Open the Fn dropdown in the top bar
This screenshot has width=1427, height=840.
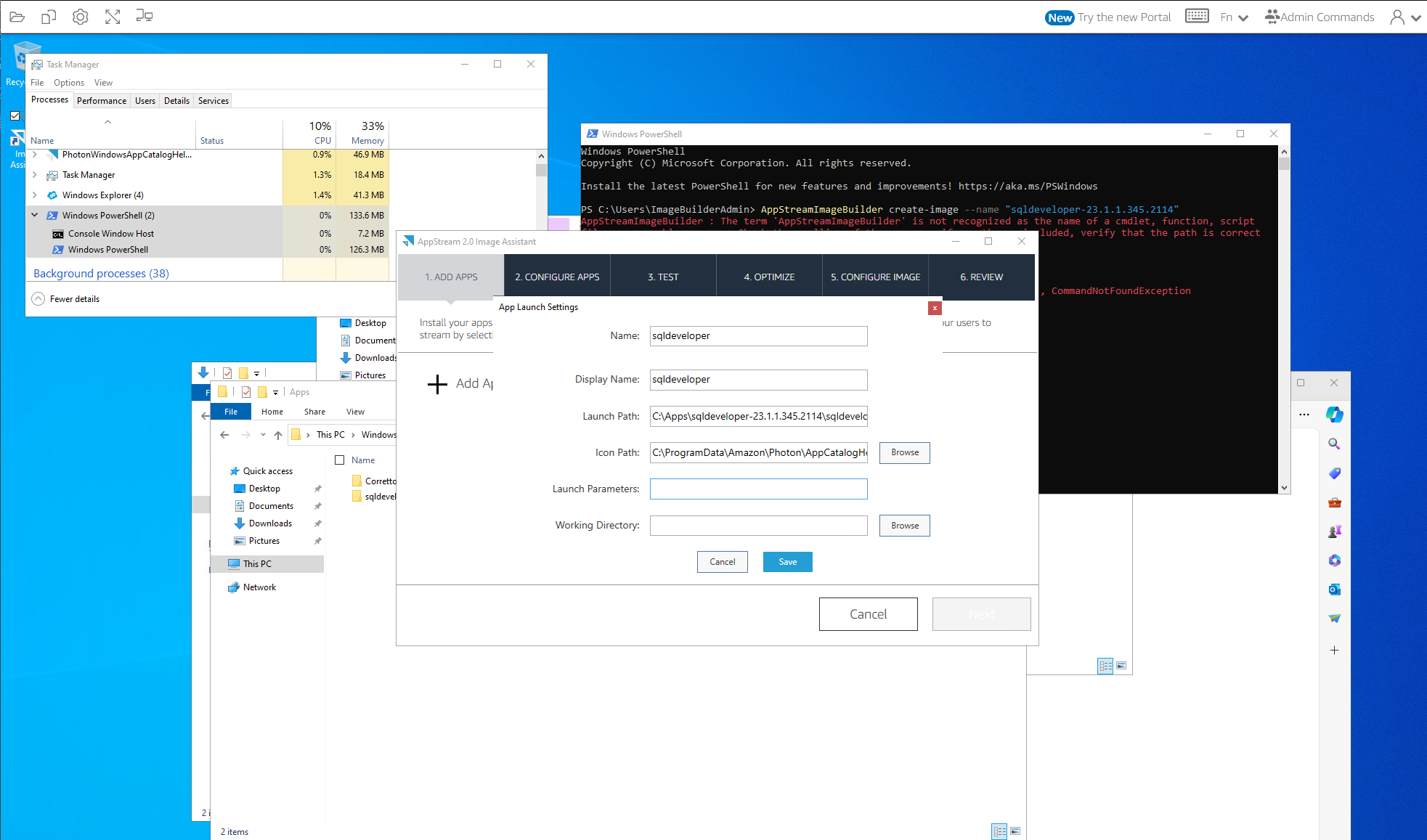click(1235, 16)
